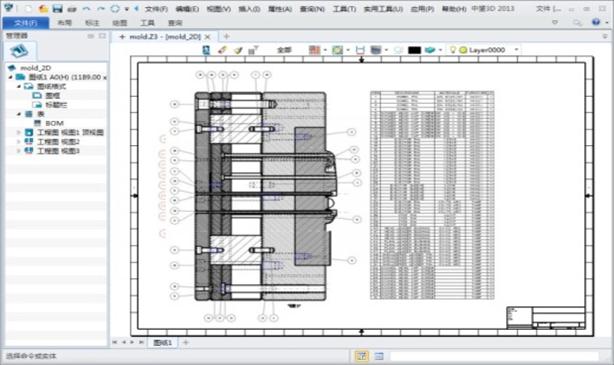The image size is (614, 365).
Task: Expand the 工程图 视图1 node
Action: click(x=18, y=132)
